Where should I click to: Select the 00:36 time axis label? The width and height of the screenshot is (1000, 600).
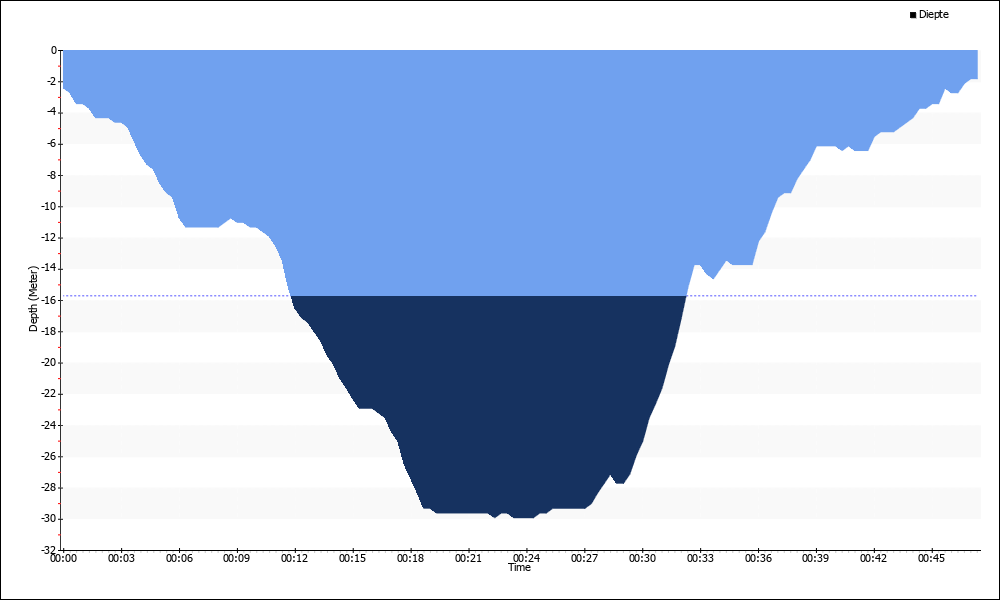(x=758, y=558)
